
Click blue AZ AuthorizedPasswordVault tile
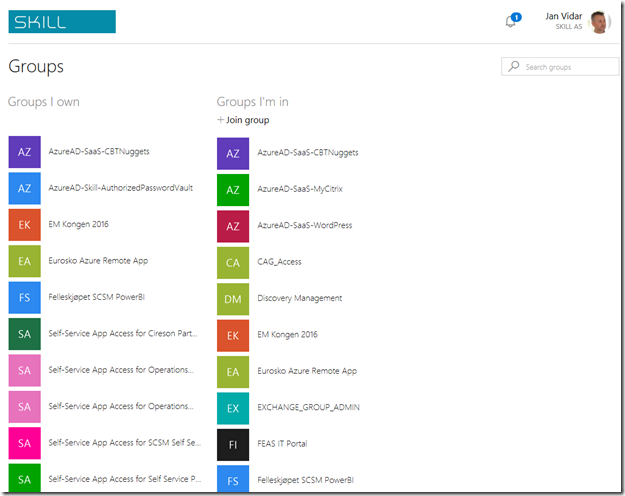25,188
